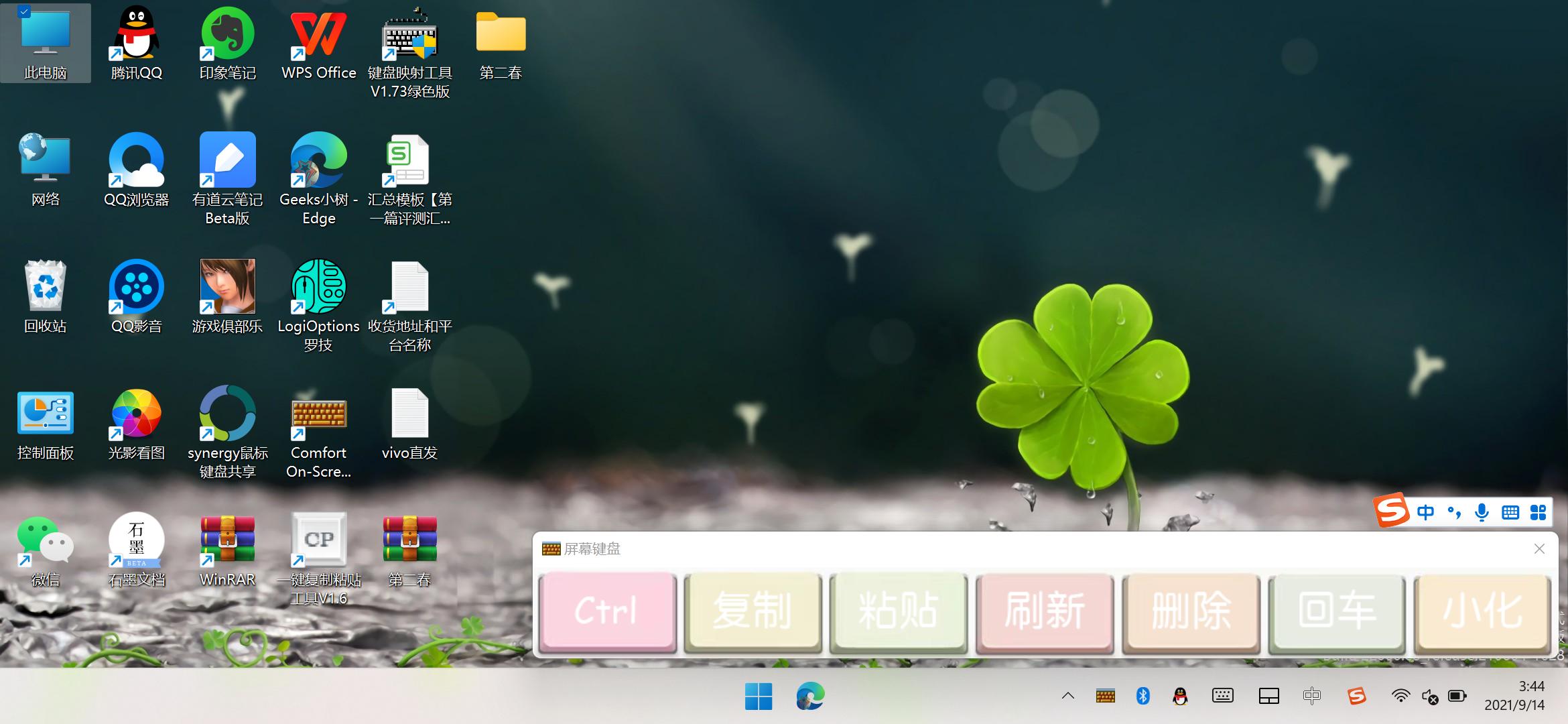Open the 印象笔记 Evernote icon
This screenshot has width=1568, height=724.
click(227, 35)
